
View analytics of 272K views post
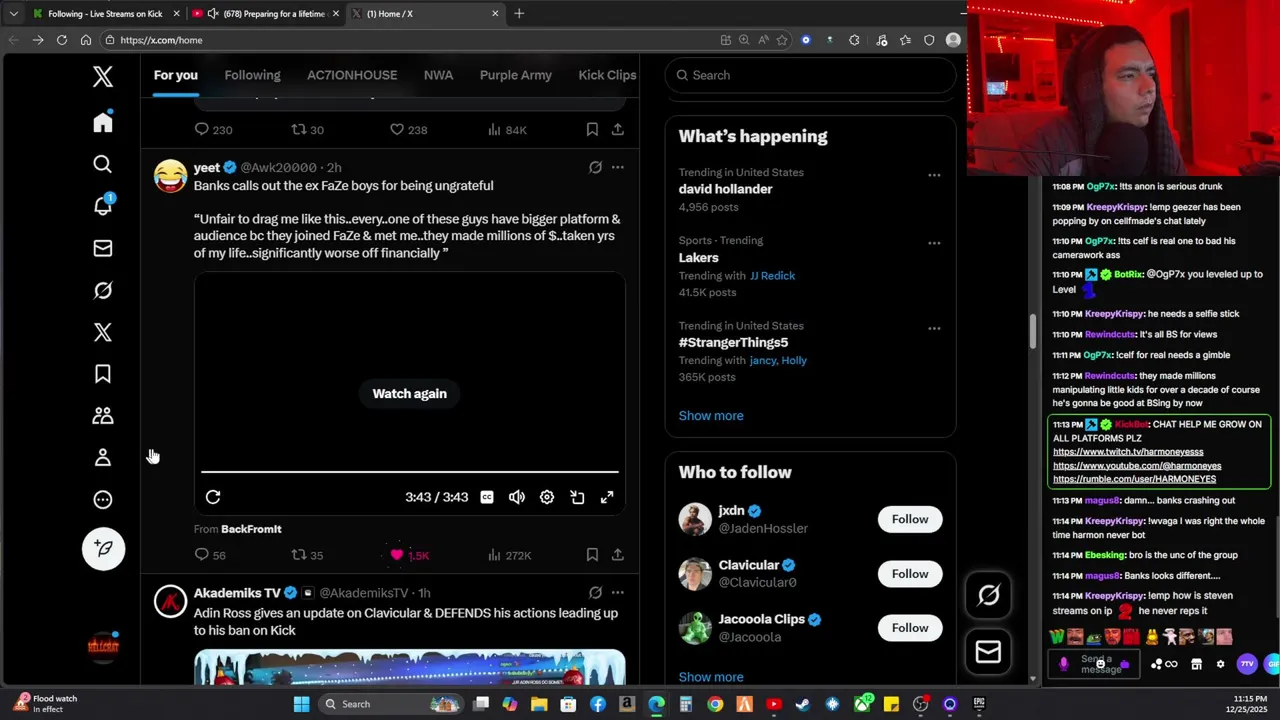[x=509, y=555]
